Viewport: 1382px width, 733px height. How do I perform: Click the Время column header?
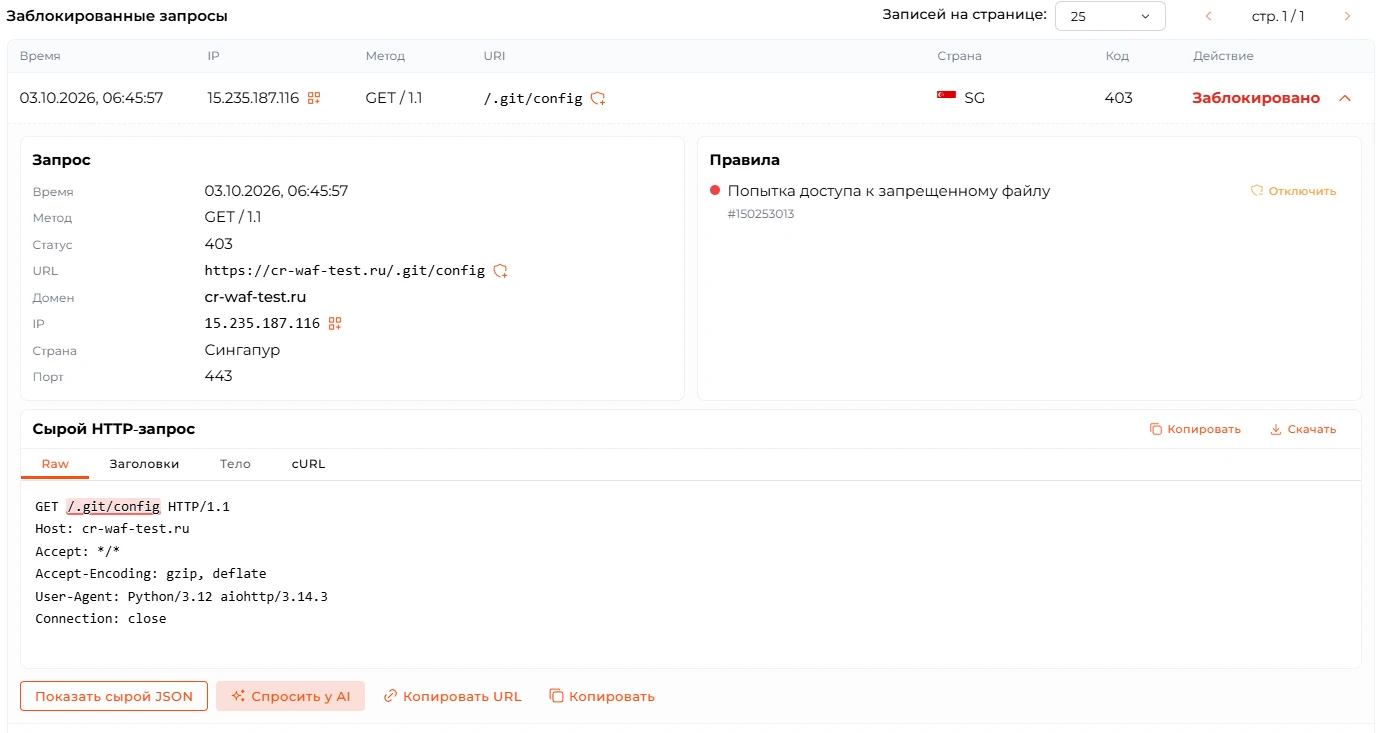tap(40, 56)
